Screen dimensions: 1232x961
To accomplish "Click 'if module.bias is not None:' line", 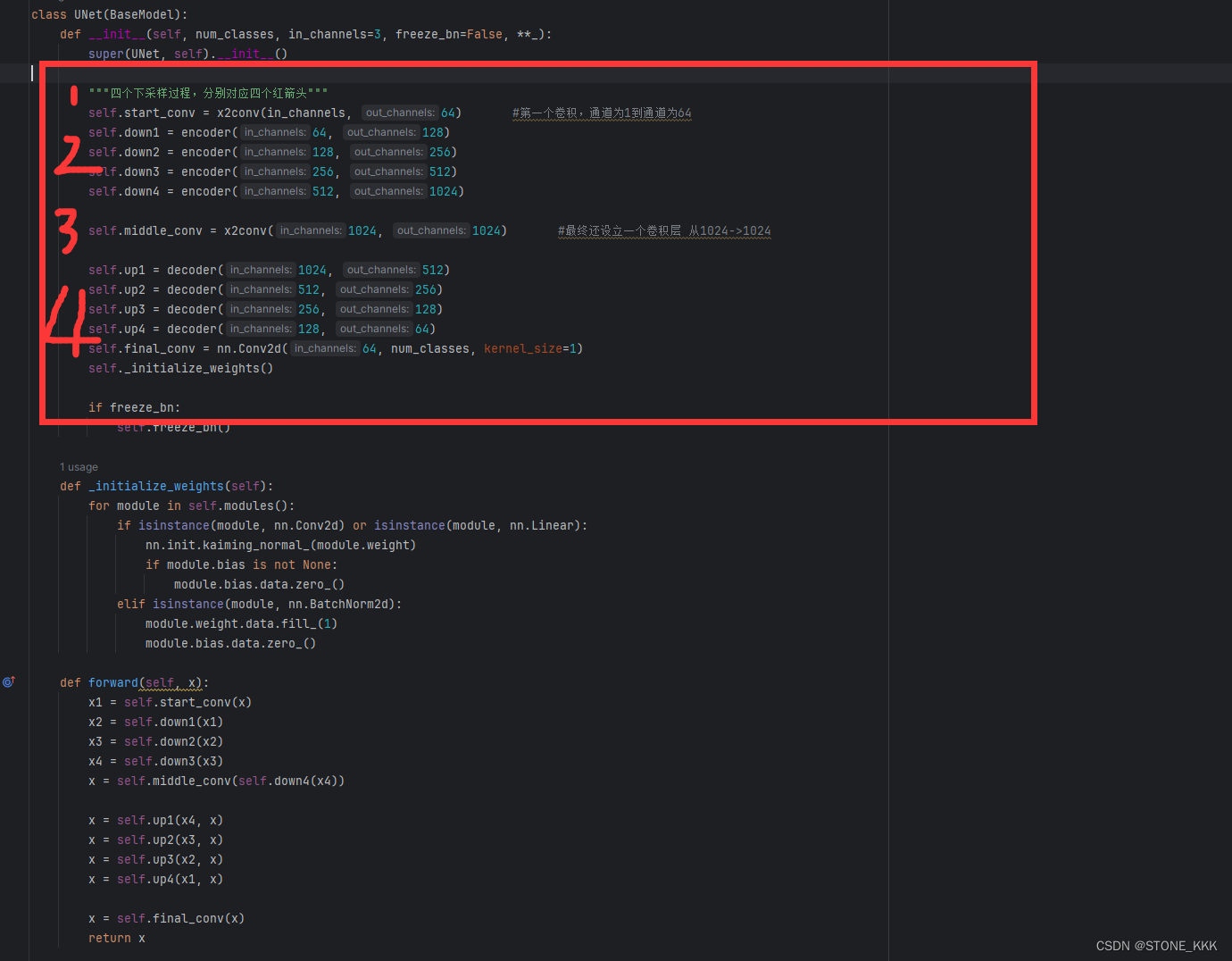I will pyautogui.click(x=242, y=564).
